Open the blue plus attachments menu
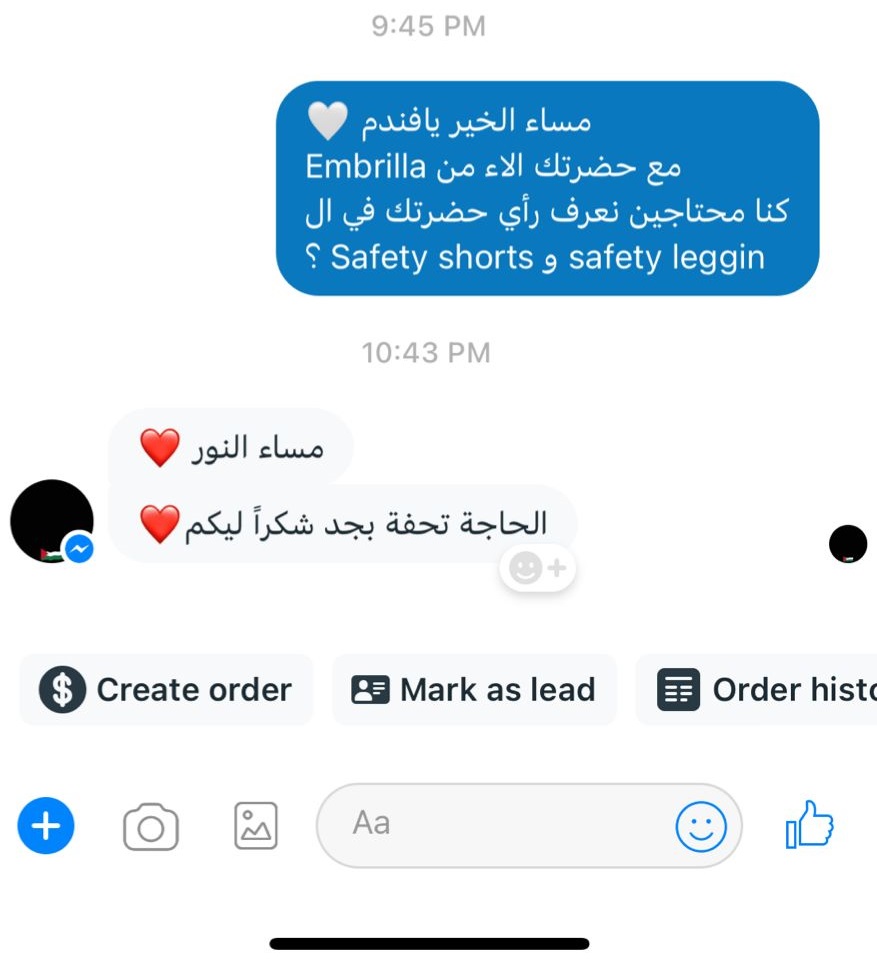877x969 pixels. [46, 826]
